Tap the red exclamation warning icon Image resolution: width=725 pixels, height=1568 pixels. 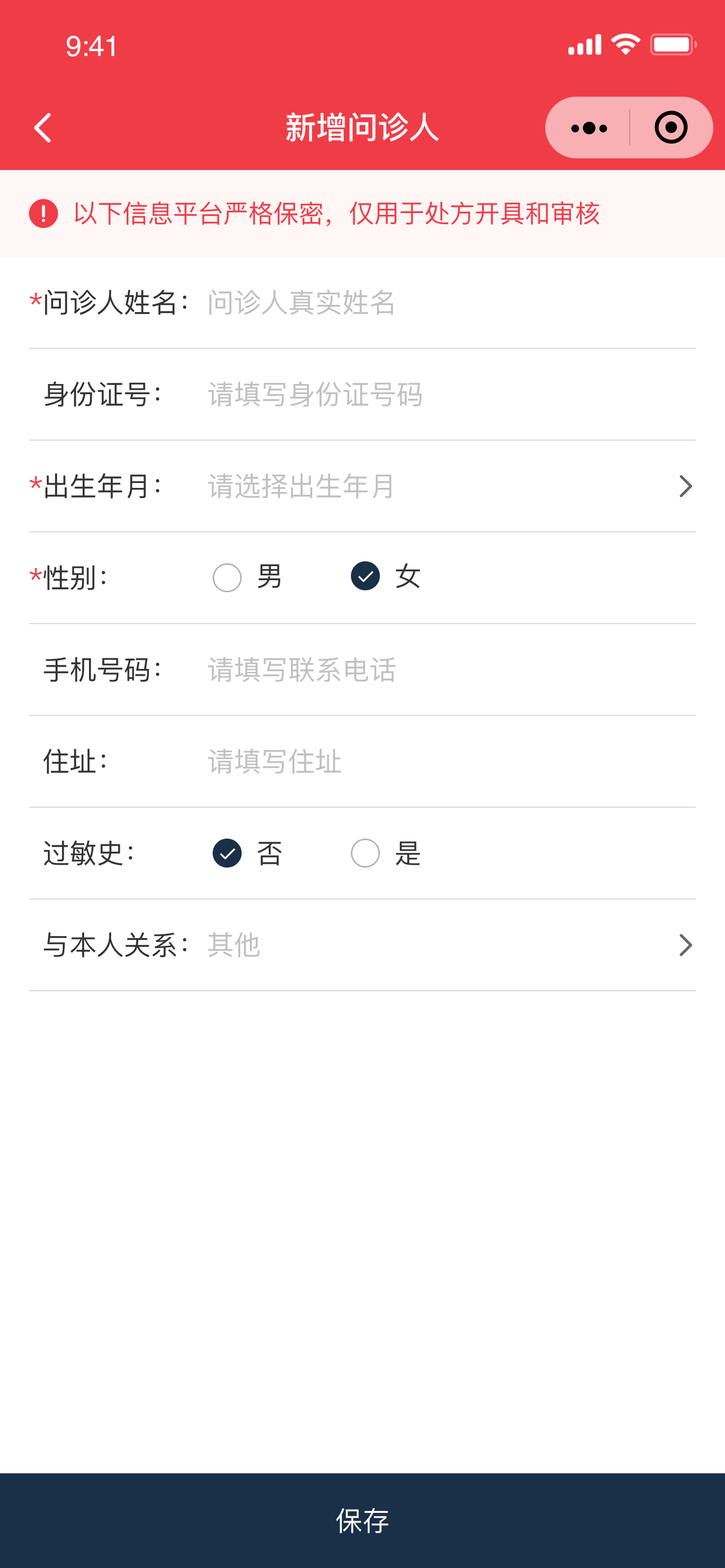click(43, 214)
